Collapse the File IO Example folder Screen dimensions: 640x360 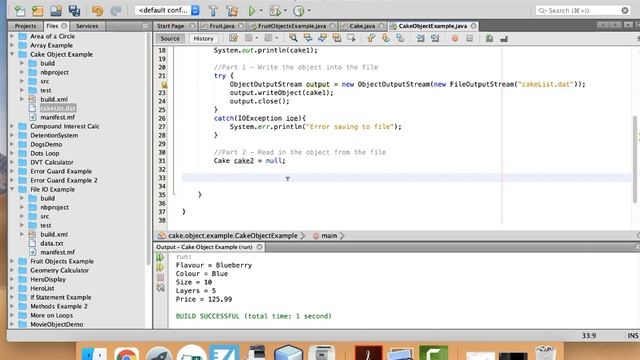point(12,189)
